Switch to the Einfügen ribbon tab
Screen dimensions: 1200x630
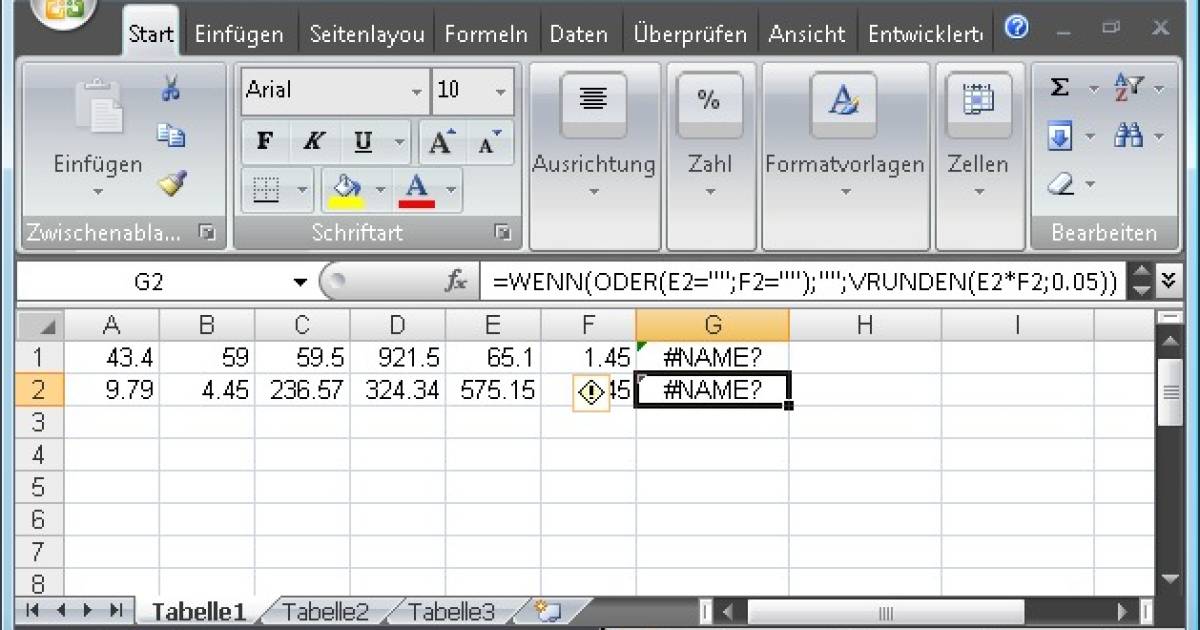pyautogui.click(x=239, y=34)
